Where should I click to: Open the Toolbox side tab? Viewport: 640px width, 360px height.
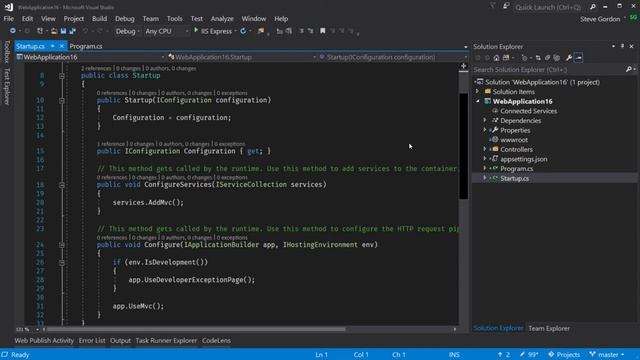(7, 52)
